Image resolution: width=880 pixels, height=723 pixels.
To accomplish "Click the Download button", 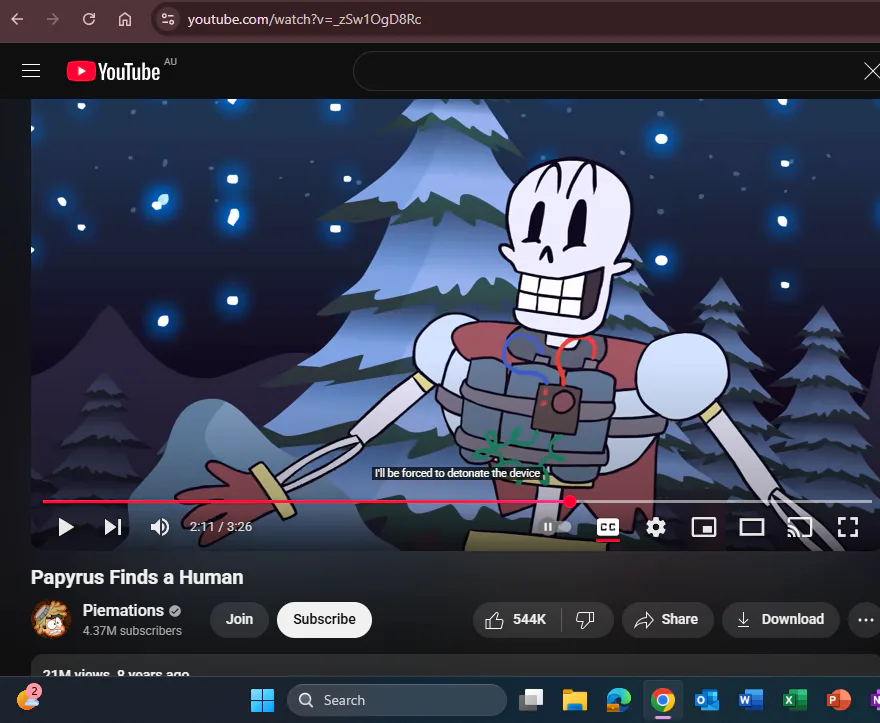I will (x=781, y=619).
